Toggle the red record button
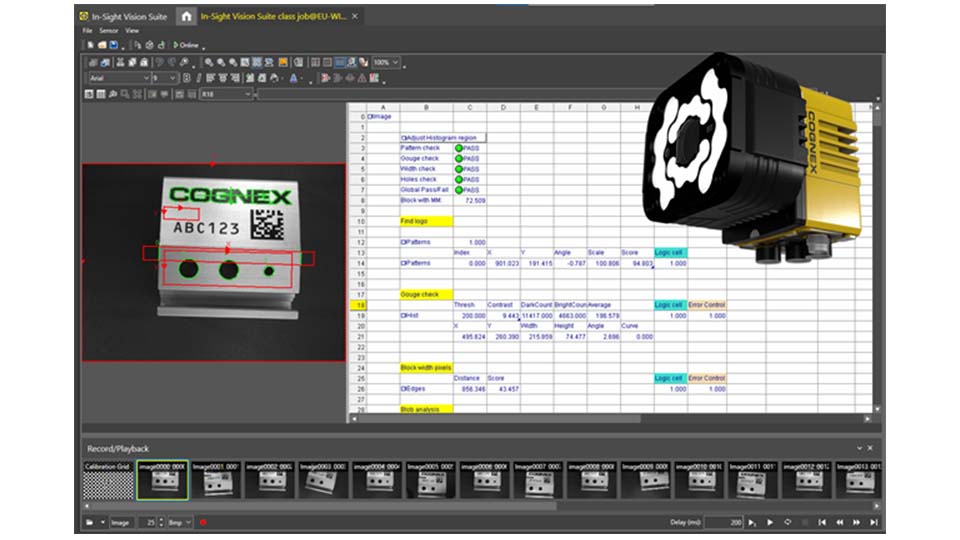The width and height of the screenshot is (960, 540). (x=203, y=522)
